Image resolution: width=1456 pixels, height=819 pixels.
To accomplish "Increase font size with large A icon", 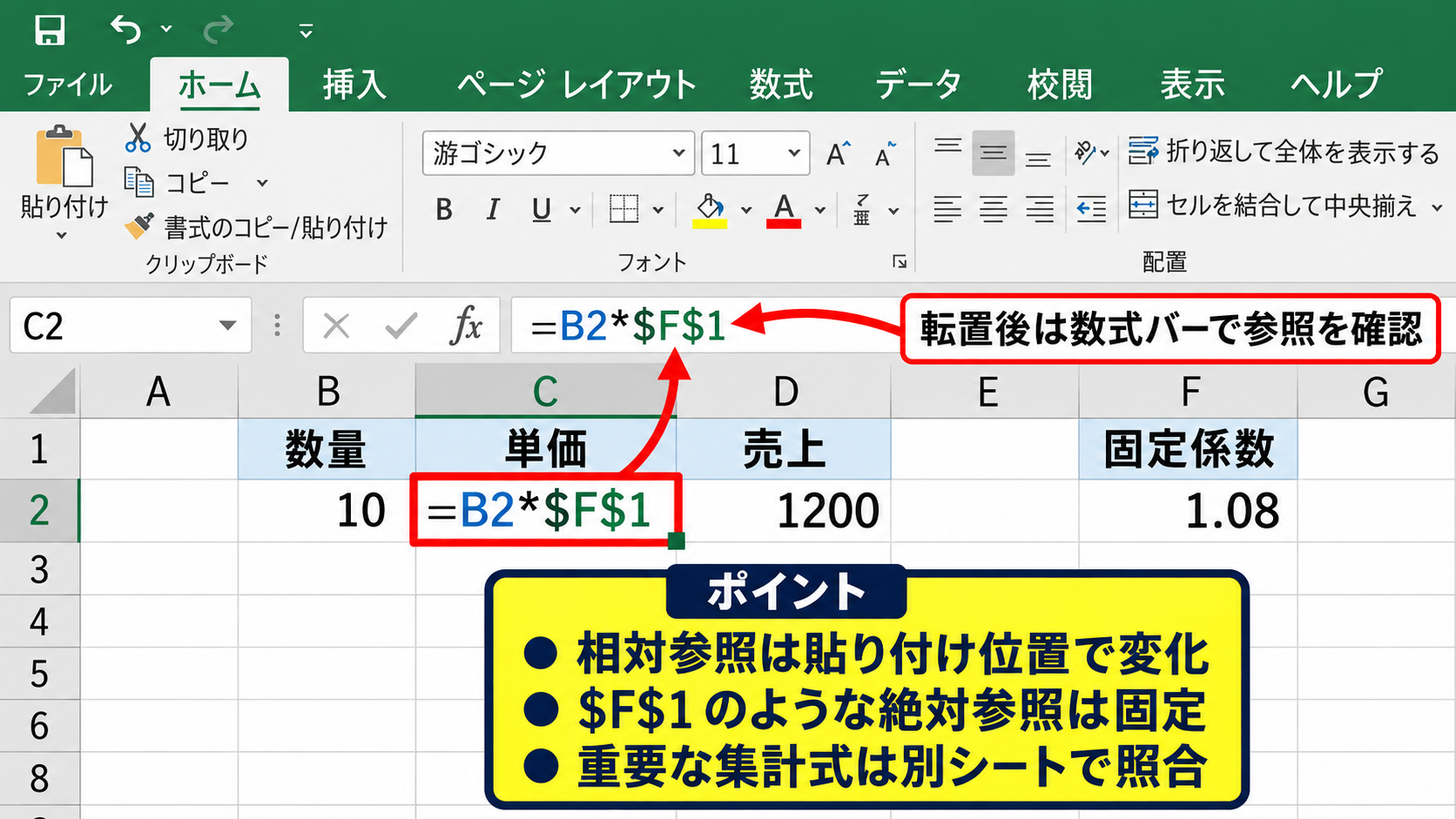I will pyautogui.click(x=838, y=154).
